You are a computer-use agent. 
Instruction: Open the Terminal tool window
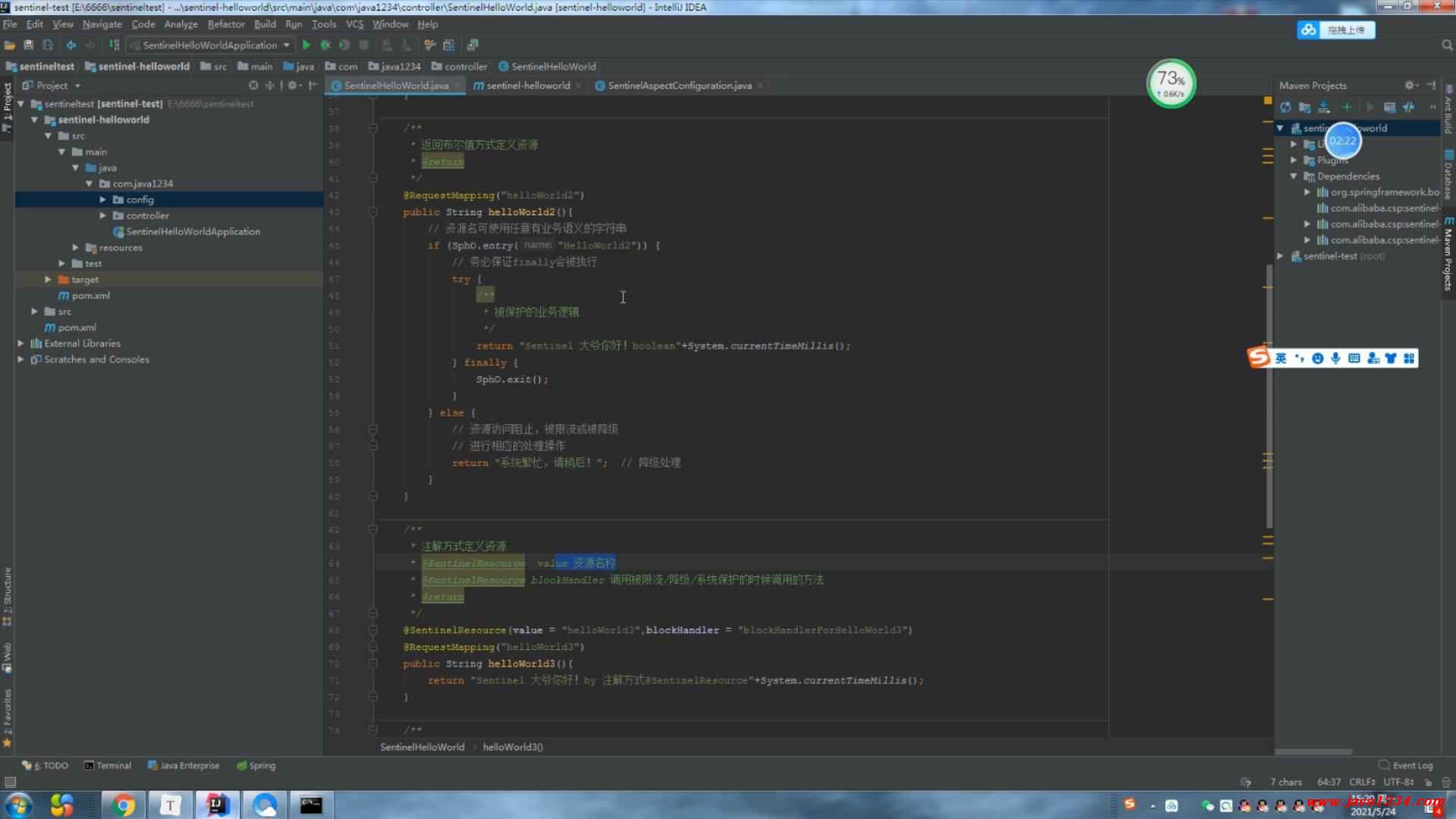107,766
